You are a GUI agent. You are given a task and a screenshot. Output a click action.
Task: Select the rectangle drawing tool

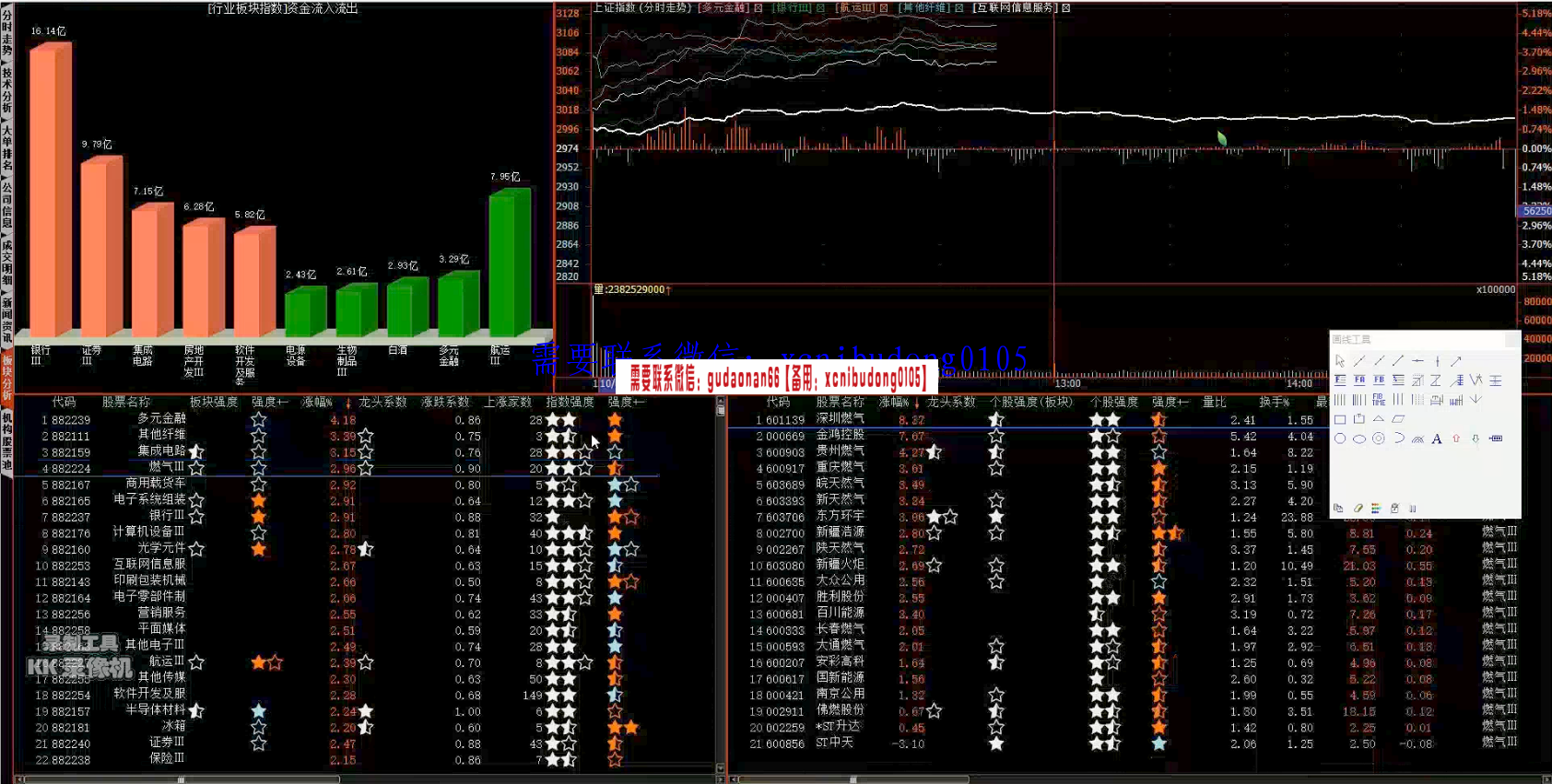(1340, 419)
